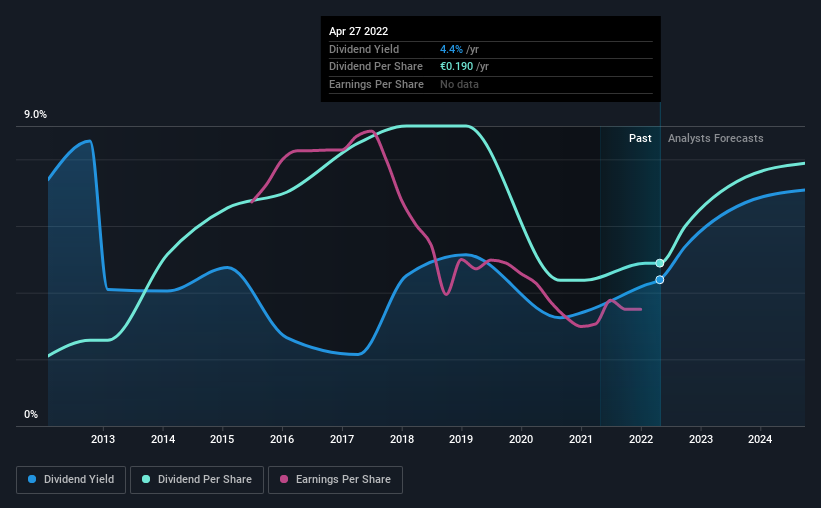The width and height of the screenshot is (821, 508).
Task: Click the blue Dividend Yield legend dot
Action: (32, 479)
